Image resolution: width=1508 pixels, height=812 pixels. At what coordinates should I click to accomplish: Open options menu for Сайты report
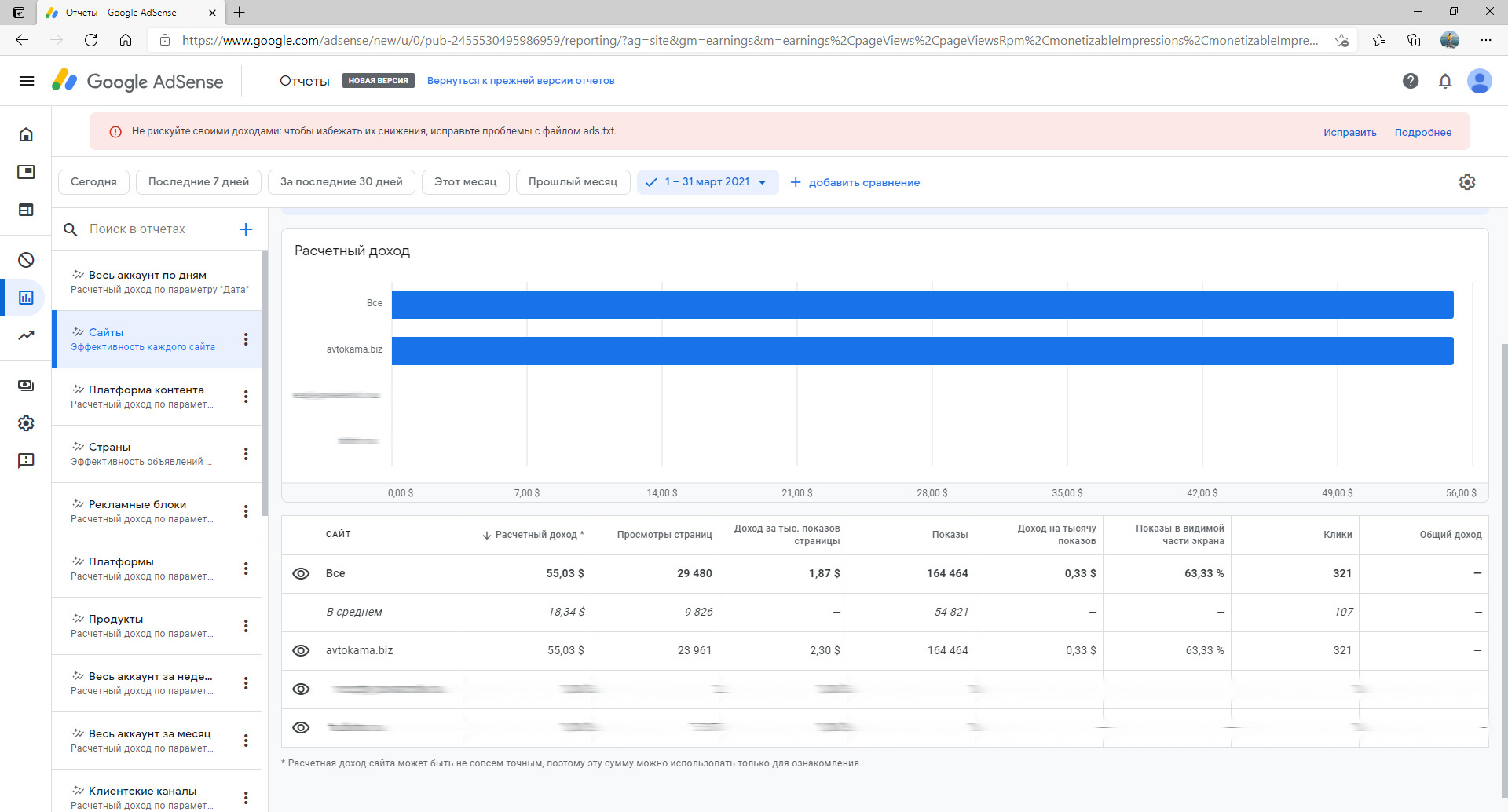coord(246,339)
